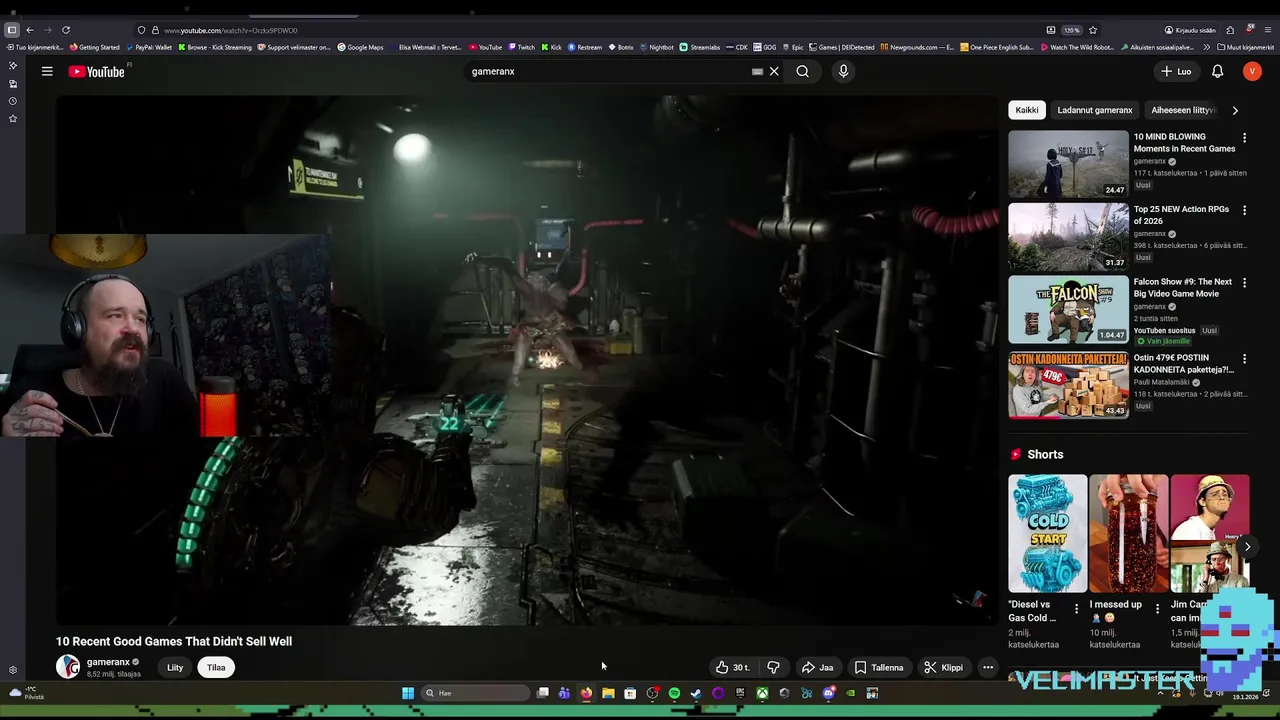Open Firefox sidebar toggle icon
This screenshot has width=1280, height=720.
point(12,30)
